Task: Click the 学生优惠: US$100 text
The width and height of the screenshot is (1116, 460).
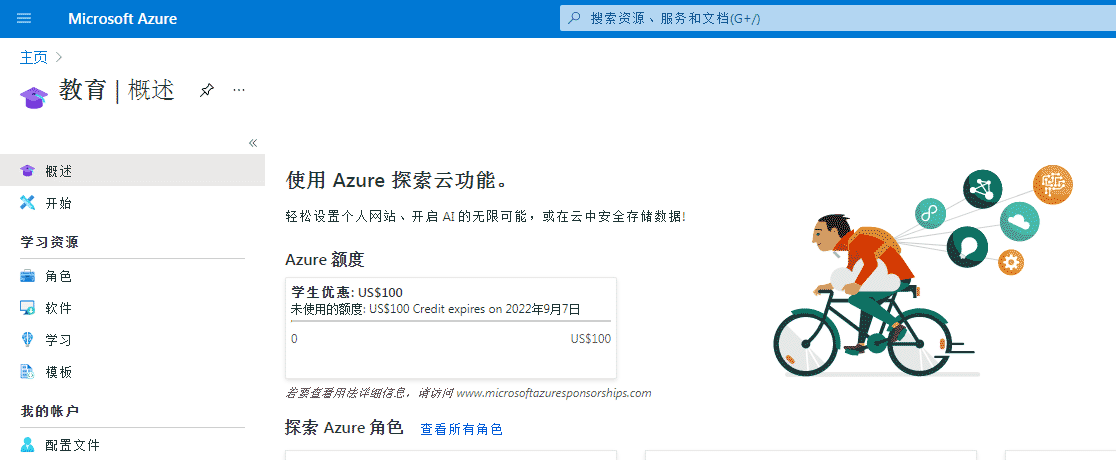Action: click(347, 293)
